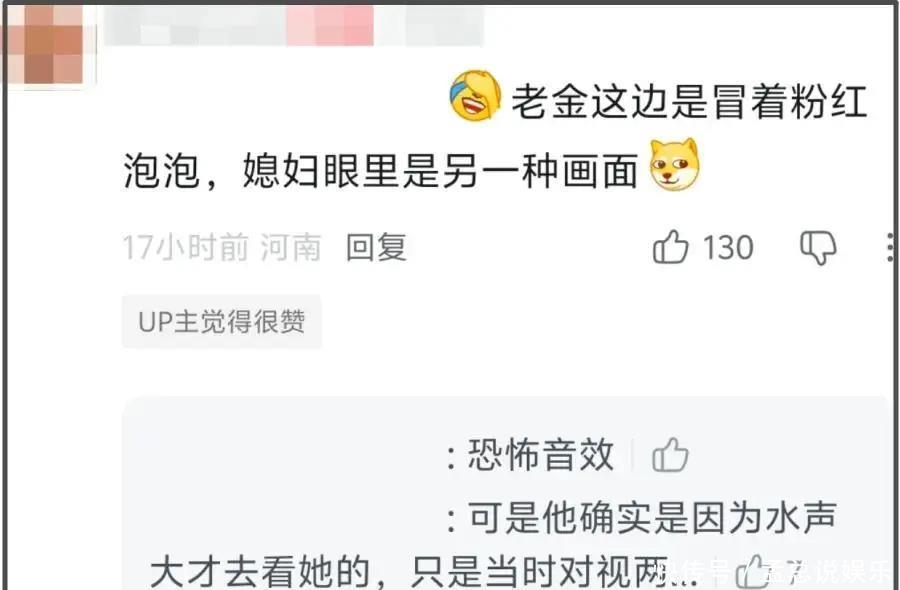Click the UP主觉得很赞 tag
Screen dimensions: 900x590
(x=222, y=321)
